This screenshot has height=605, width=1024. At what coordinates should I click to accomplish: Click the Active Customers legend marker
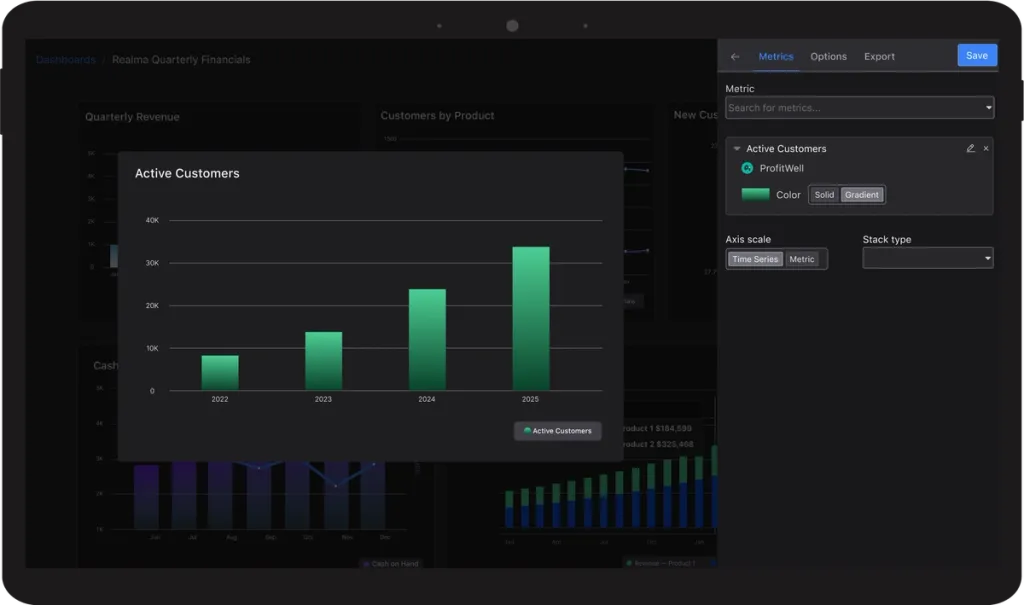pyautogui.click(x=527, y=431)
